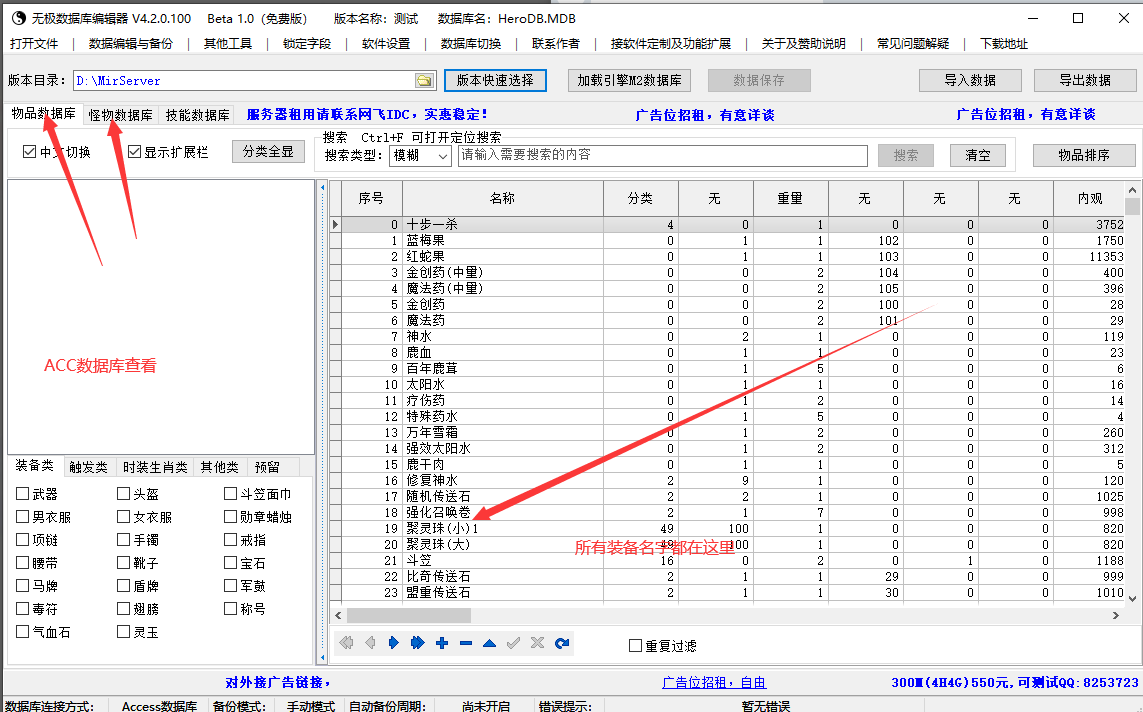Uncheck the 显示扩展栏 checkbox
The height and width of the screenshot is (712, 1143).
pyautogui.click(x=135, y=153)
